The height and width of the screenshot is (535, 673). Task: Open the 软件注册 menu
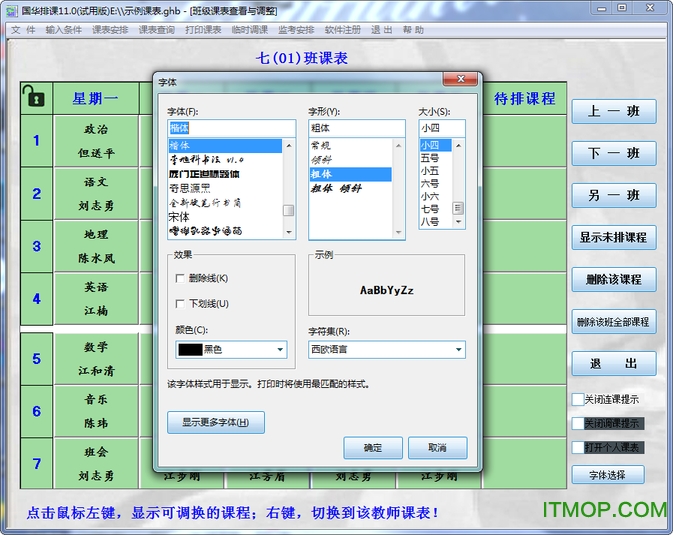pos(343,30)
